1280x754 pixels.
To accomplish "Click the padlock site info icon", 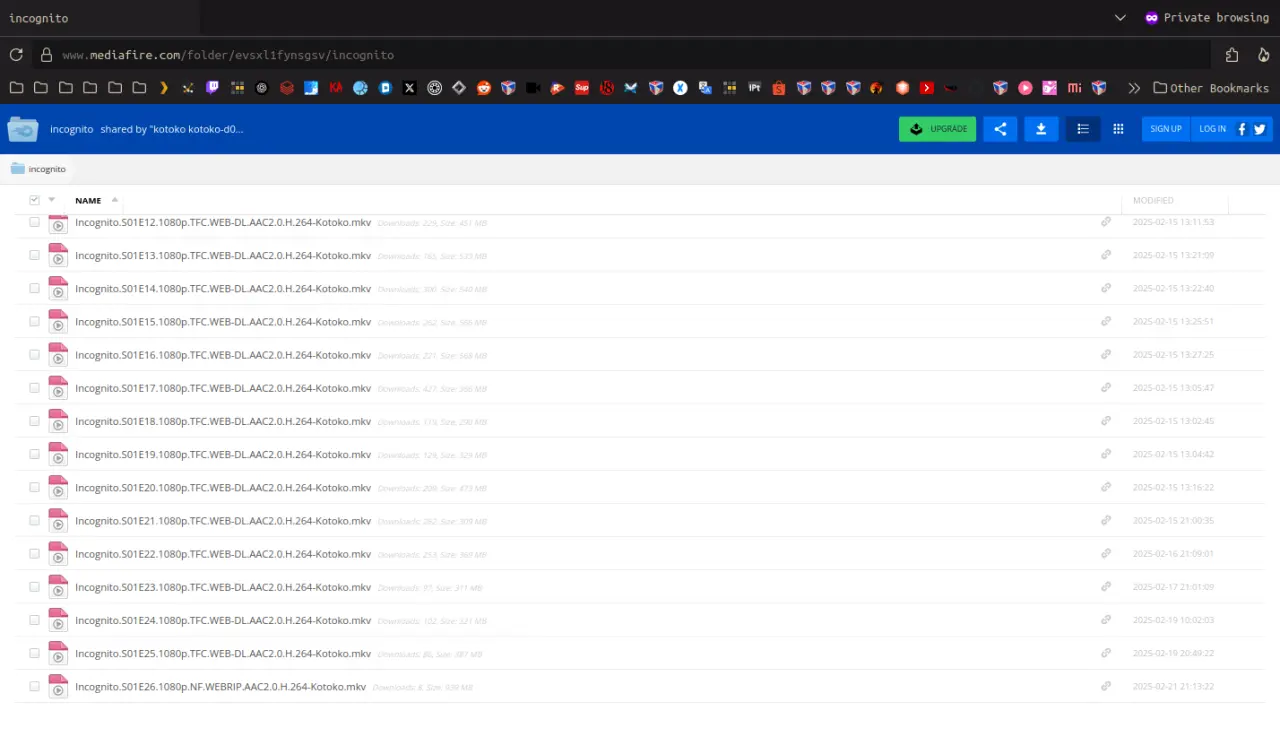I will point(45,55).
